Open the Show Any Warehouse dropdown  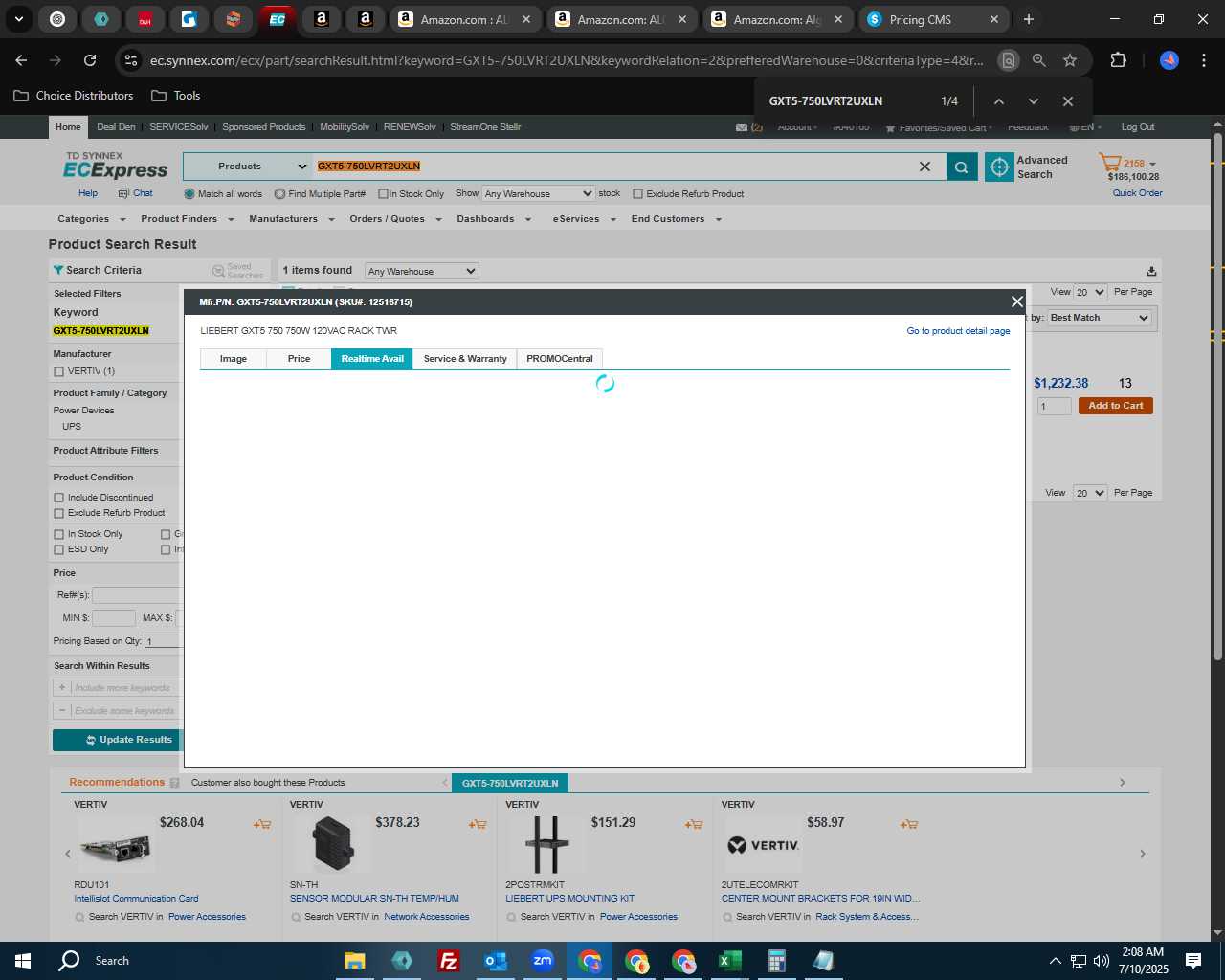click(x=539, y=193)
